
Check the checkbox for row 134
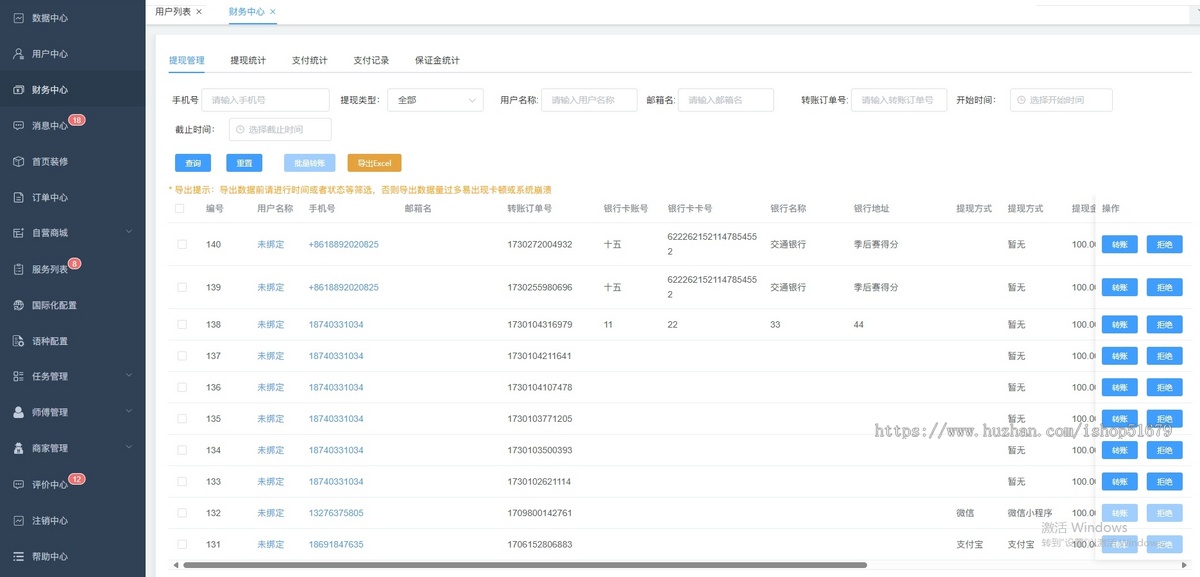coord(182,450)
